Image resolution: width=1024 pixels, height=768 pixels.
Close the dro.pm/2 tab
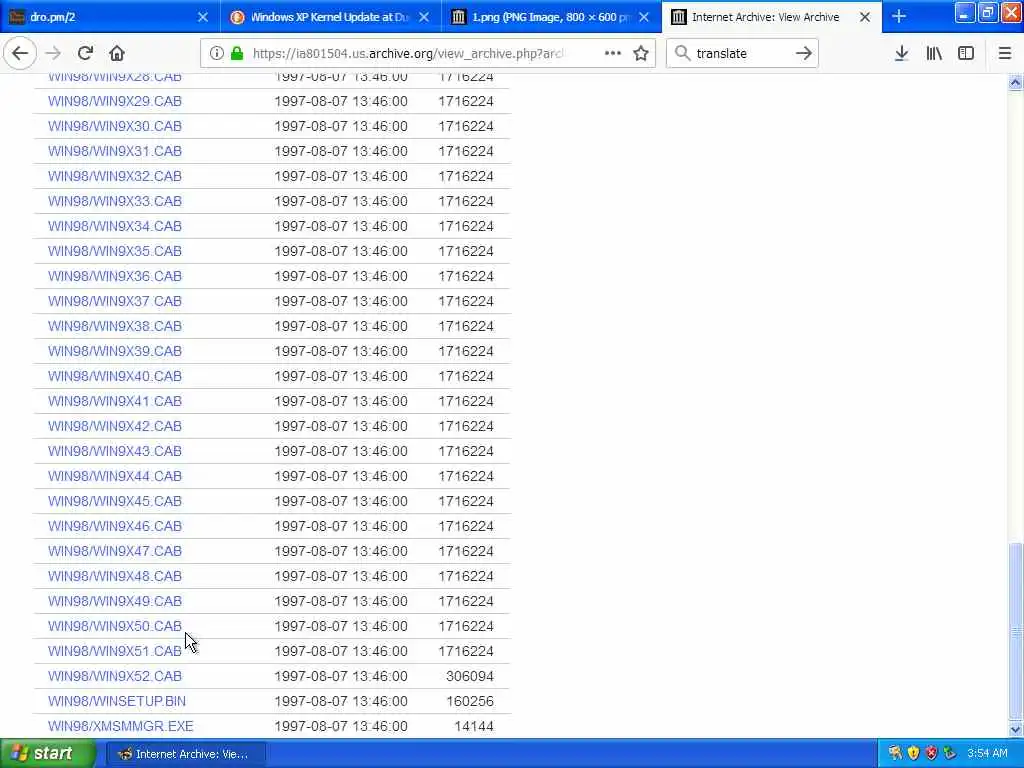203,17
